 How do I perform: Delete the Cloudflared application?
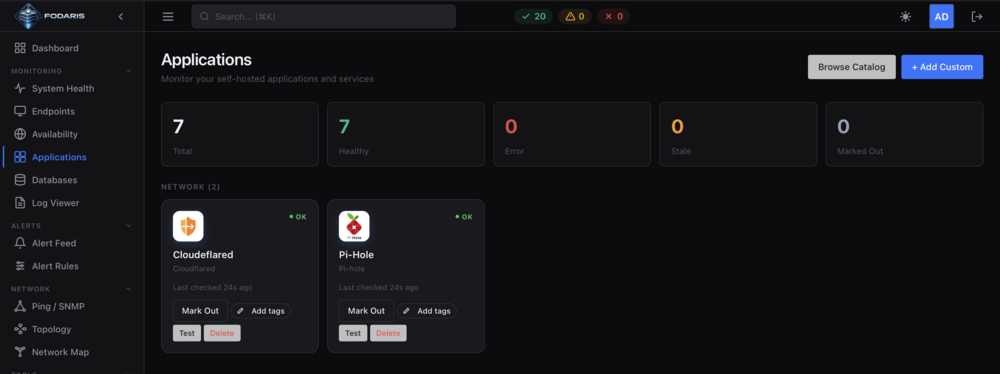click(x=222, y=333)
